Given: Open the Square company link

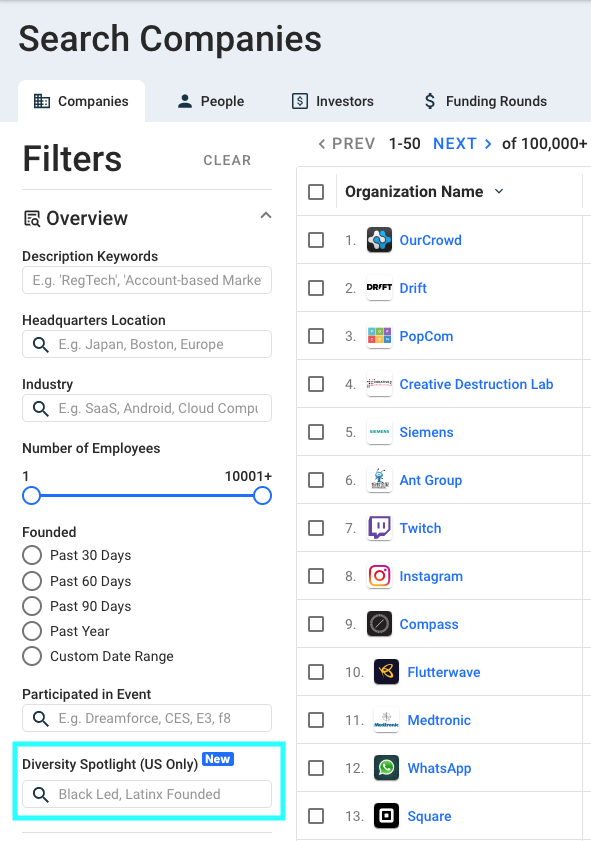Looking at the screenshot, I should coord(430,816).
